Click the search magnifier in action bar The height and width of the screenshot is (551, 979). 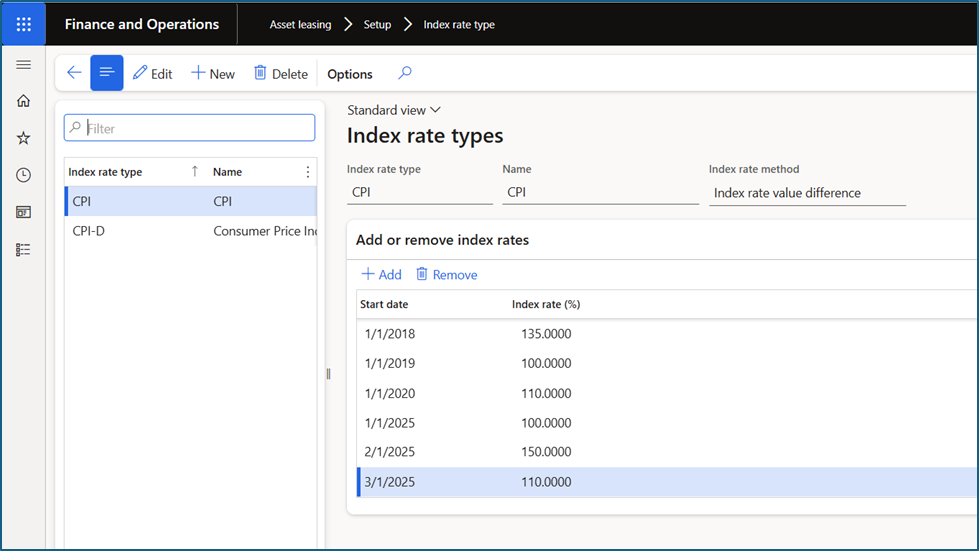[405, 73]
